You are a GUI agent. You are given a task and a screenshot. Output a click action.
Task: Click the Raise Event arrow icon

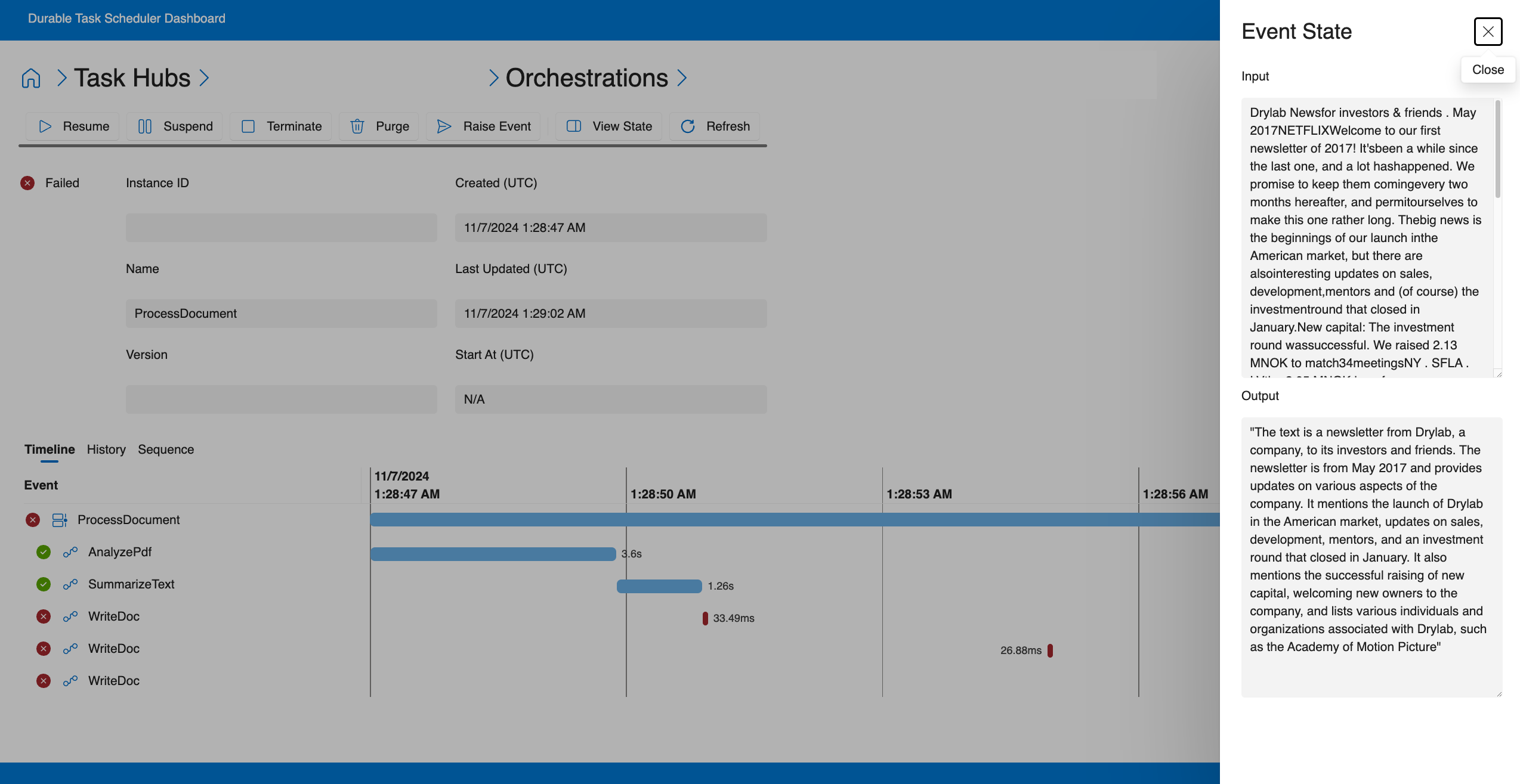pyautogui.click(x=443, y=126)
